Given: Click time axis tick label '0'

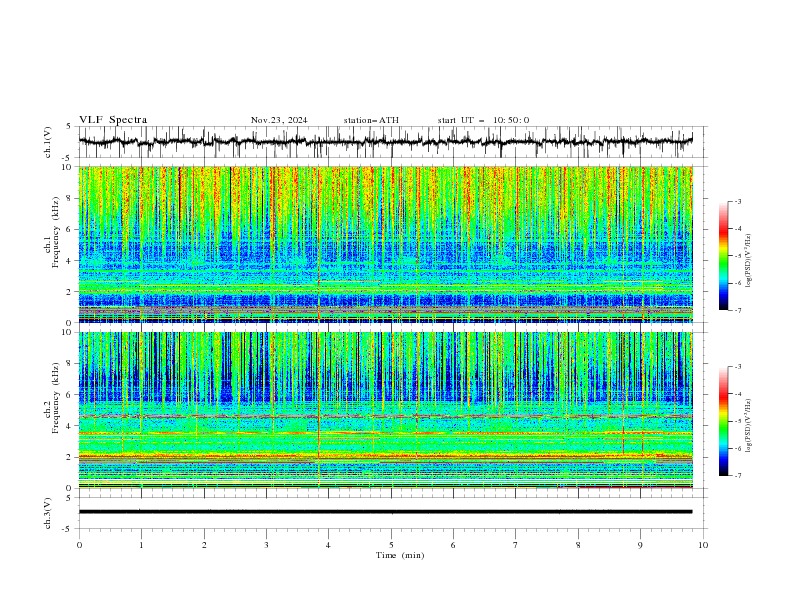Looking at the screenshot, I should pyautogui.click(x=79, y=545).
